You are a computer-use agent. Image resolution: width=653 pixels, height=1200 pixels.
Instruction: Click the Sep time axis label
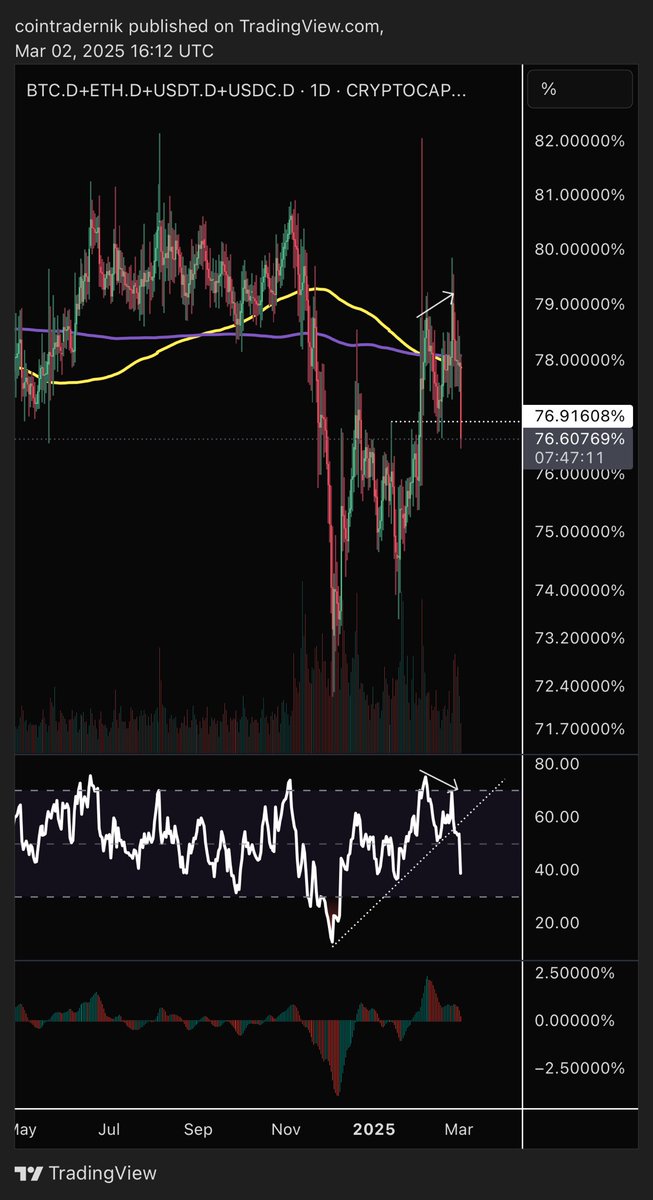point(198,1130)
